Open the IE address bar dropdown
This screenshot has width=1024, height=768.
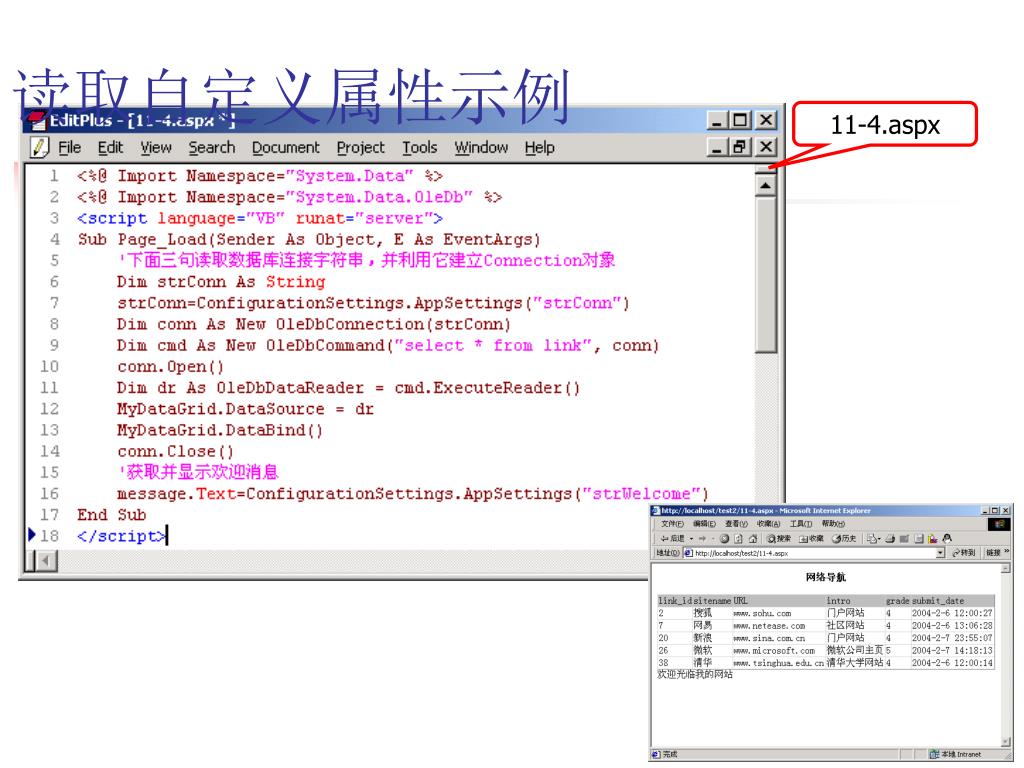point(940,553)
